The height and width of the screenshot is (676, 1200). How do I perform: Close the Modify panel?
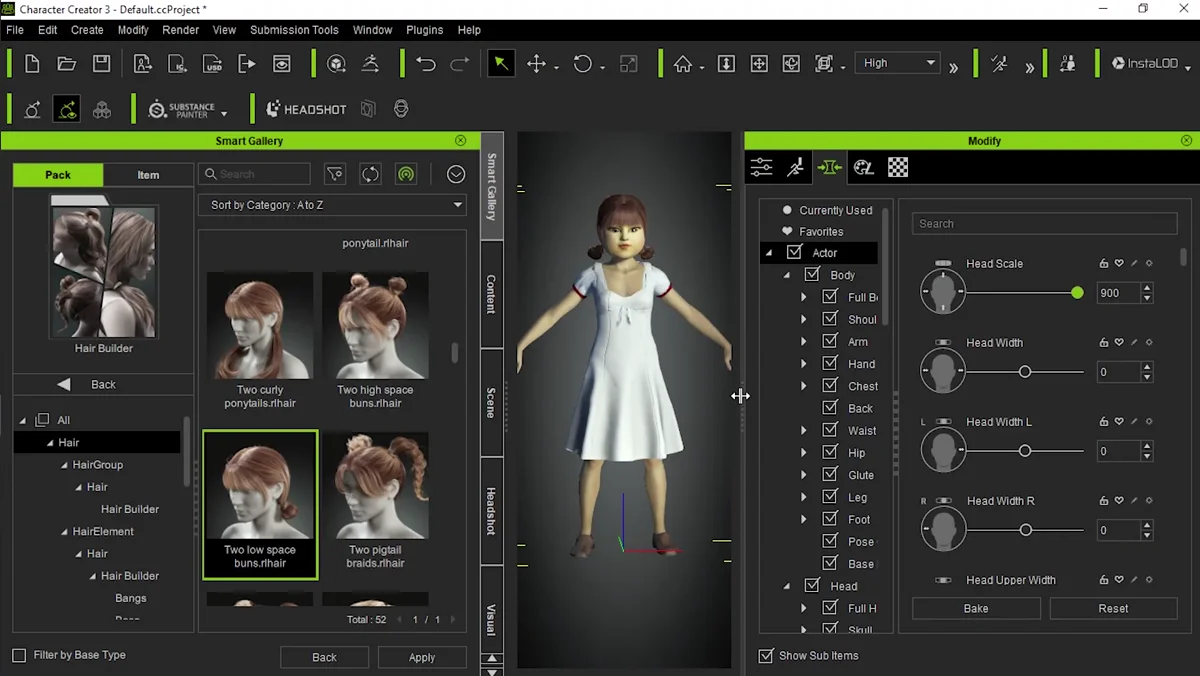(x=1187, y=141)
